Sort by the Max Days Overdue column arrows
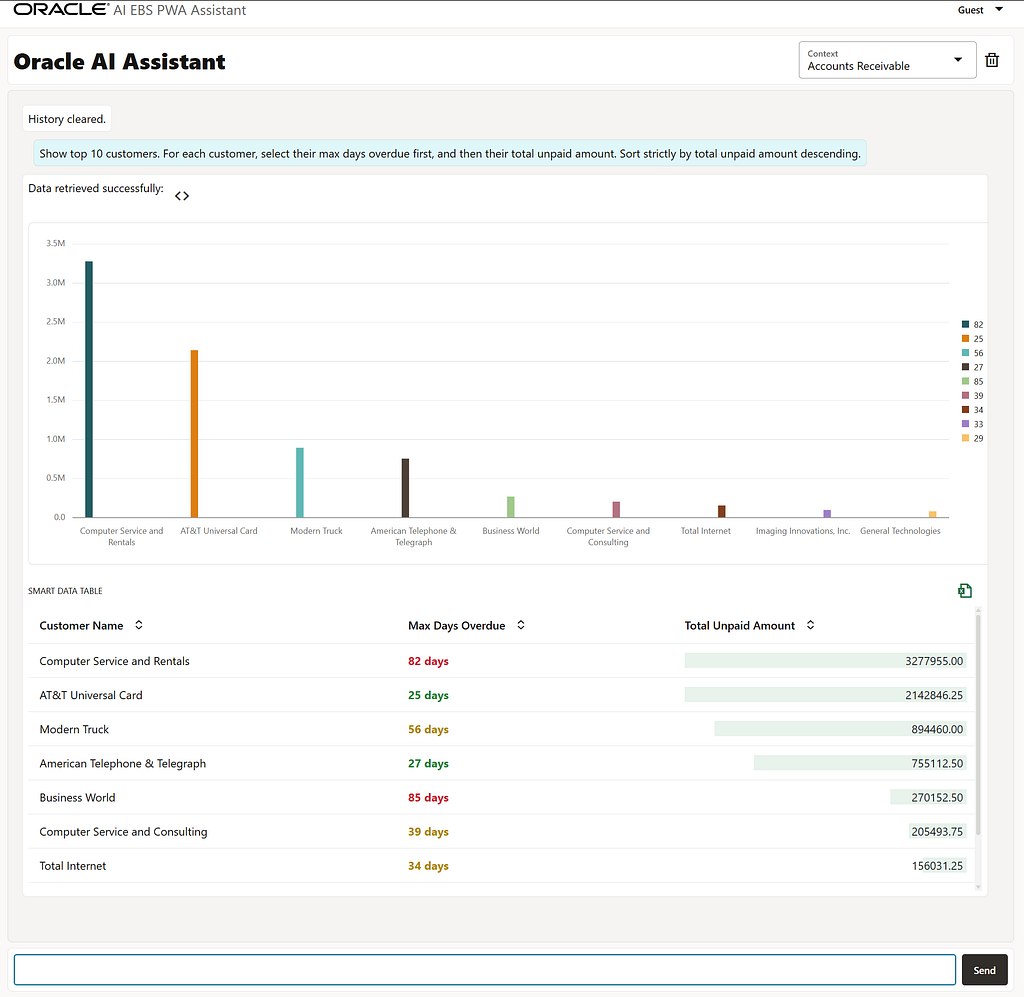This screenshot has width=1024, height=997. 520,625
